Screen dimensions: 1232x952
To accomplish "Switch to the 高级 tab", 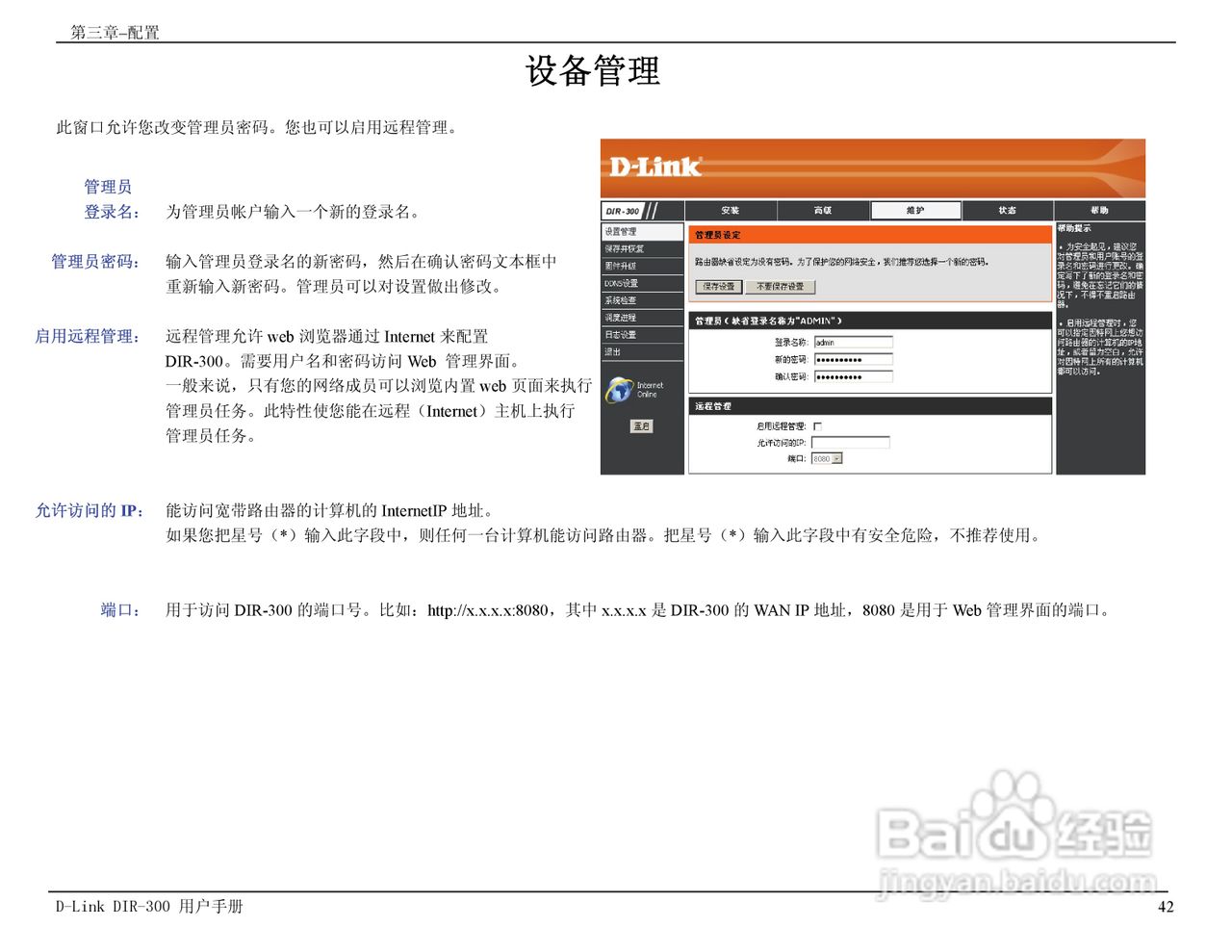I will [823, 210].
